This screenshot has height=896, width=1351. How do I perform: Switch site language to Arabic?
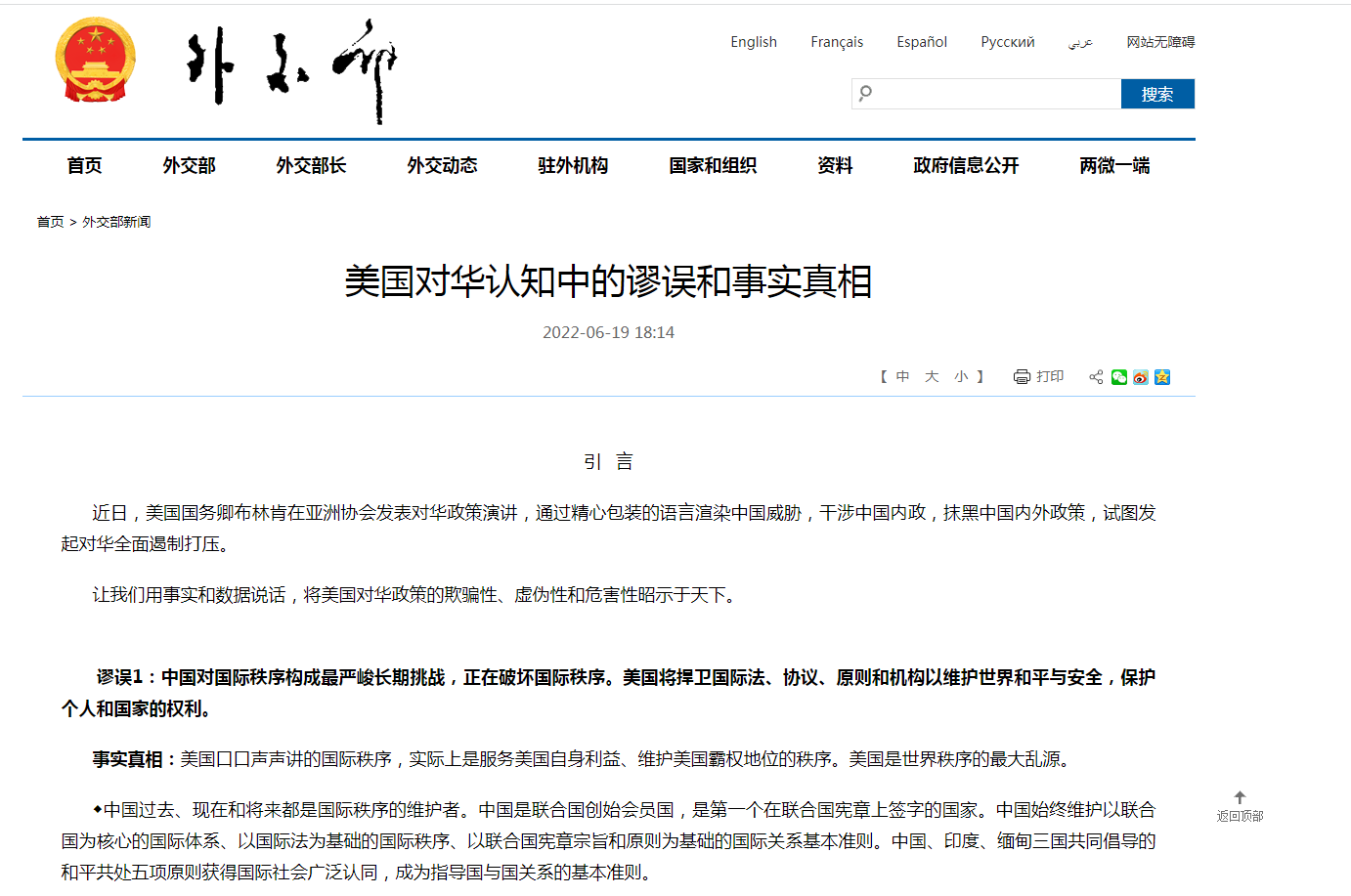point(1080,42)
